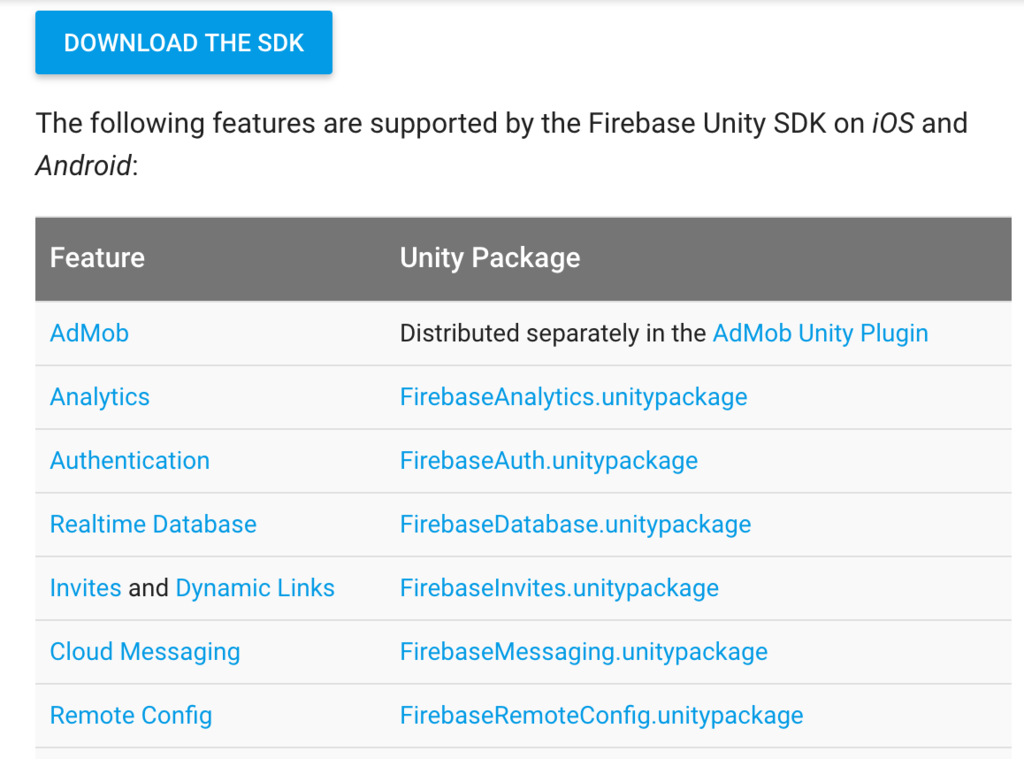Open the Authentication feature link
This screenshot has height=759, width=1024.
tap(130, 461)
